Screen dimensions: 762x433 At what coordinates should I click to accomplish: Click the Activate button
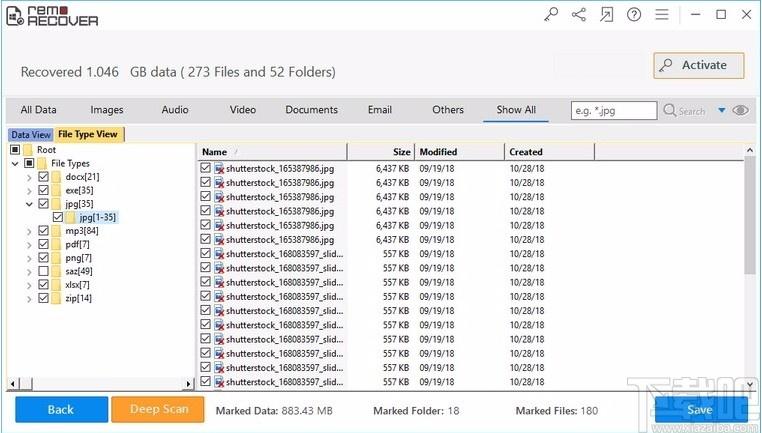coord(699,65)
